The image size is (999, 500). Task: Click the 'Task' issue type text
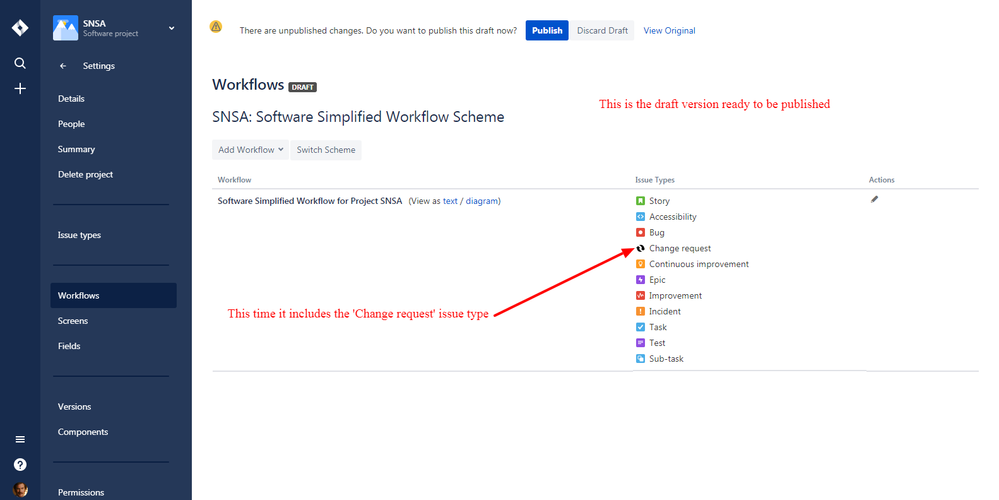[x=658, y=327]
